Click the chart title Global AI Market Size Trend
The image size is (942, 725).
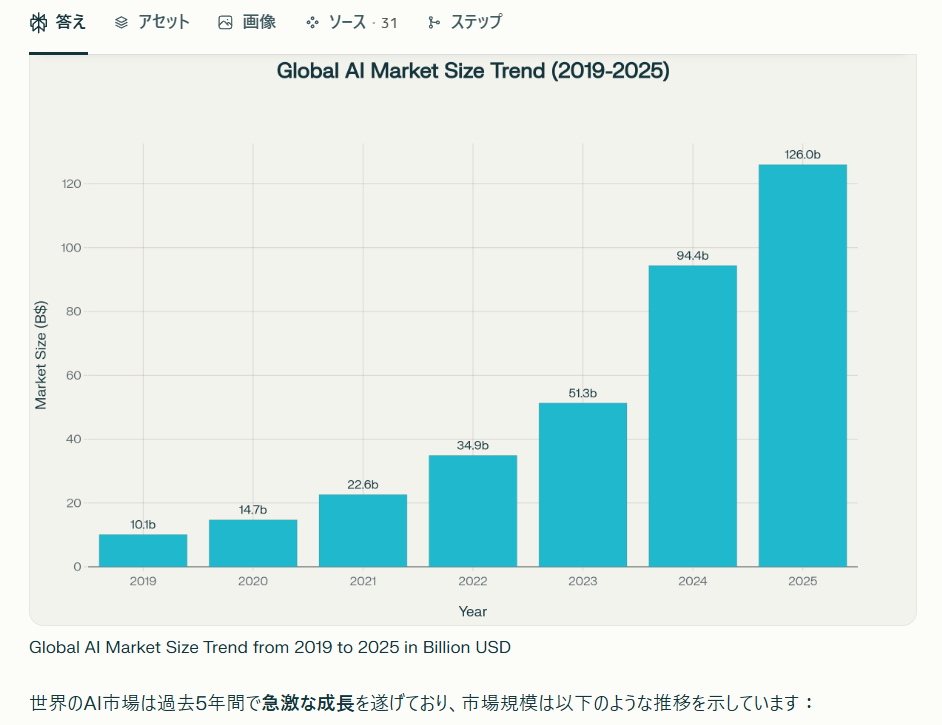pos(472,71)
